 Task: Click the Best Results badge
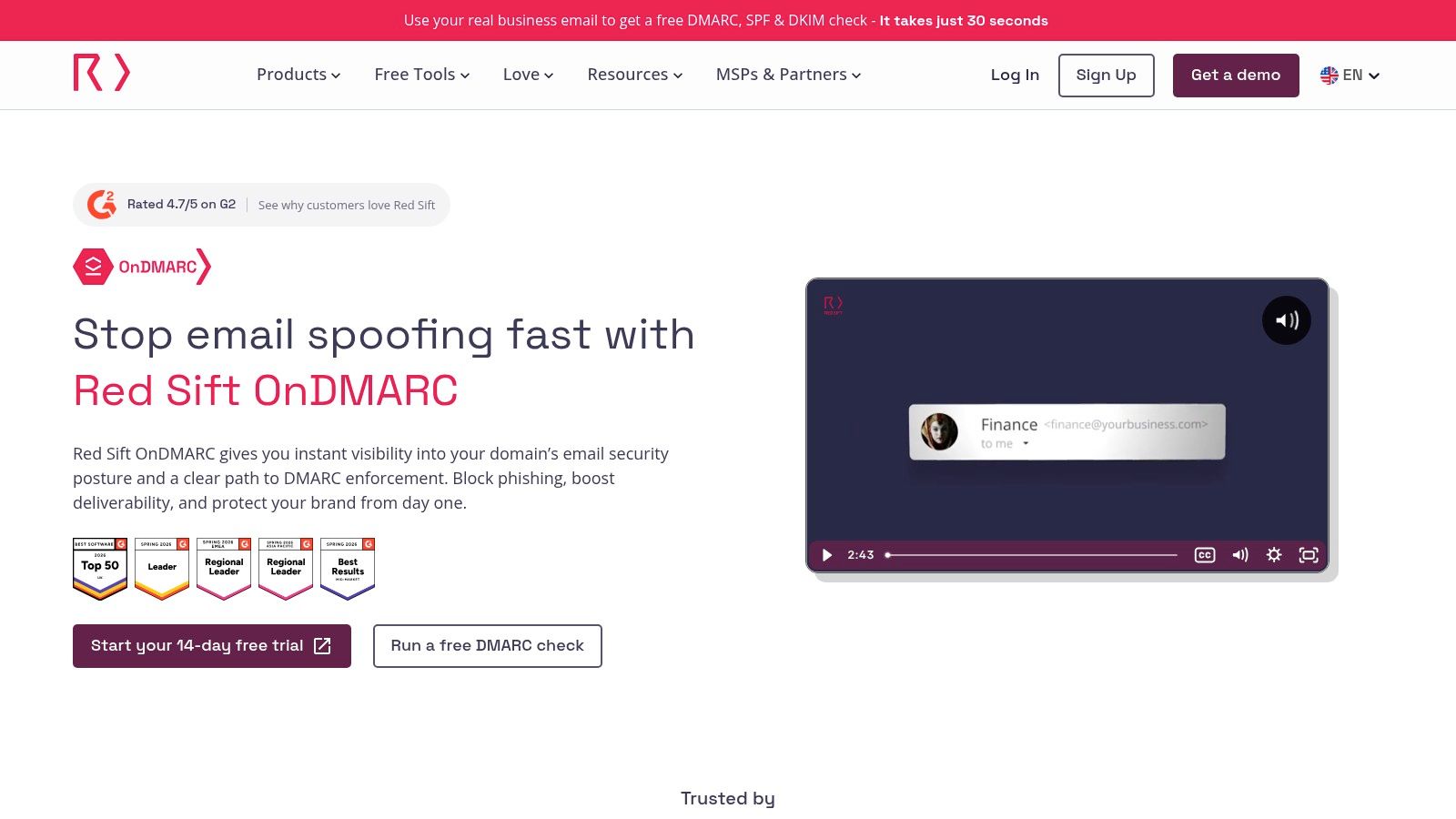point(348,569)
